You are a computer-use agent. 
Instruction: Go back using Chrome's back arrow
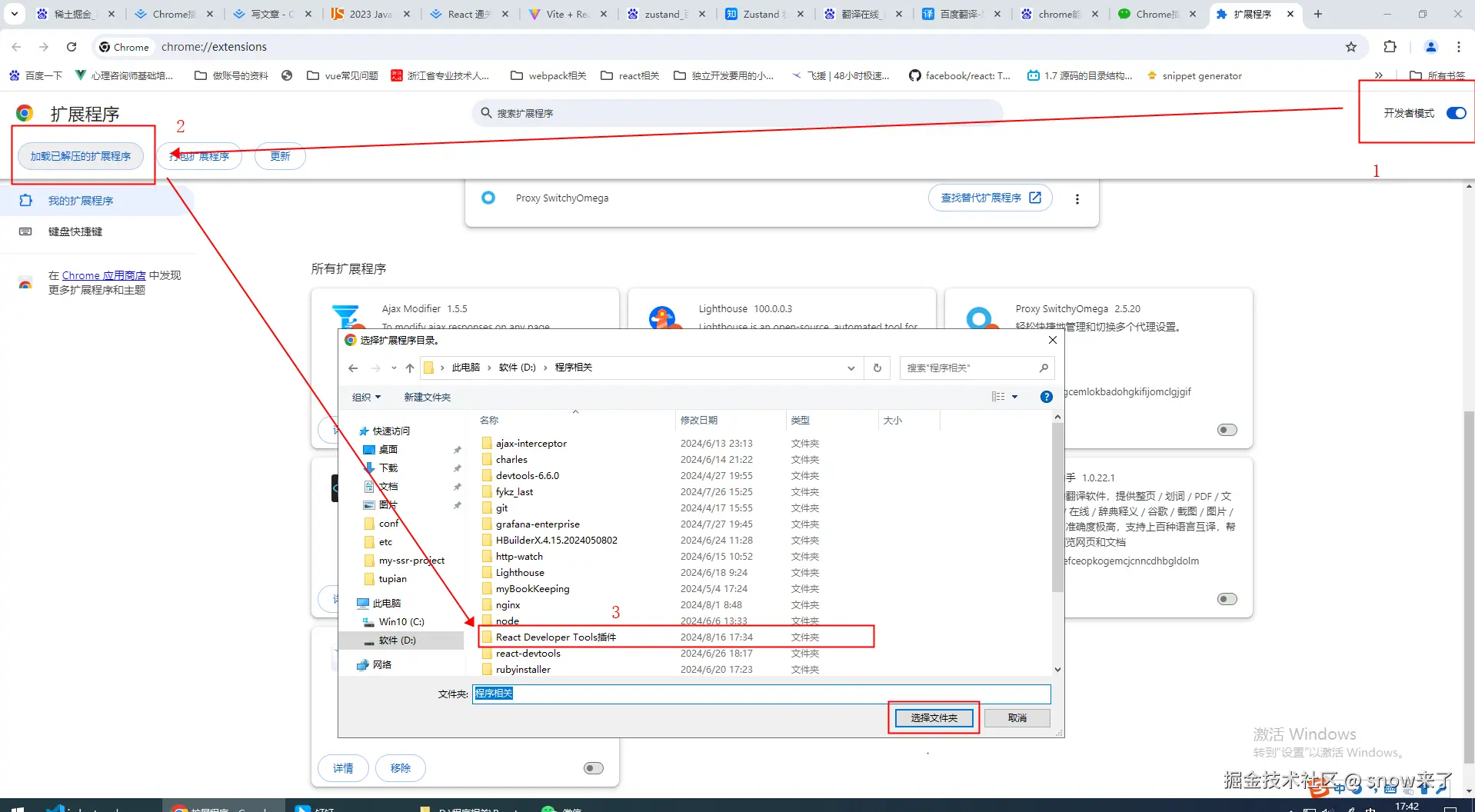coord(17,47)
